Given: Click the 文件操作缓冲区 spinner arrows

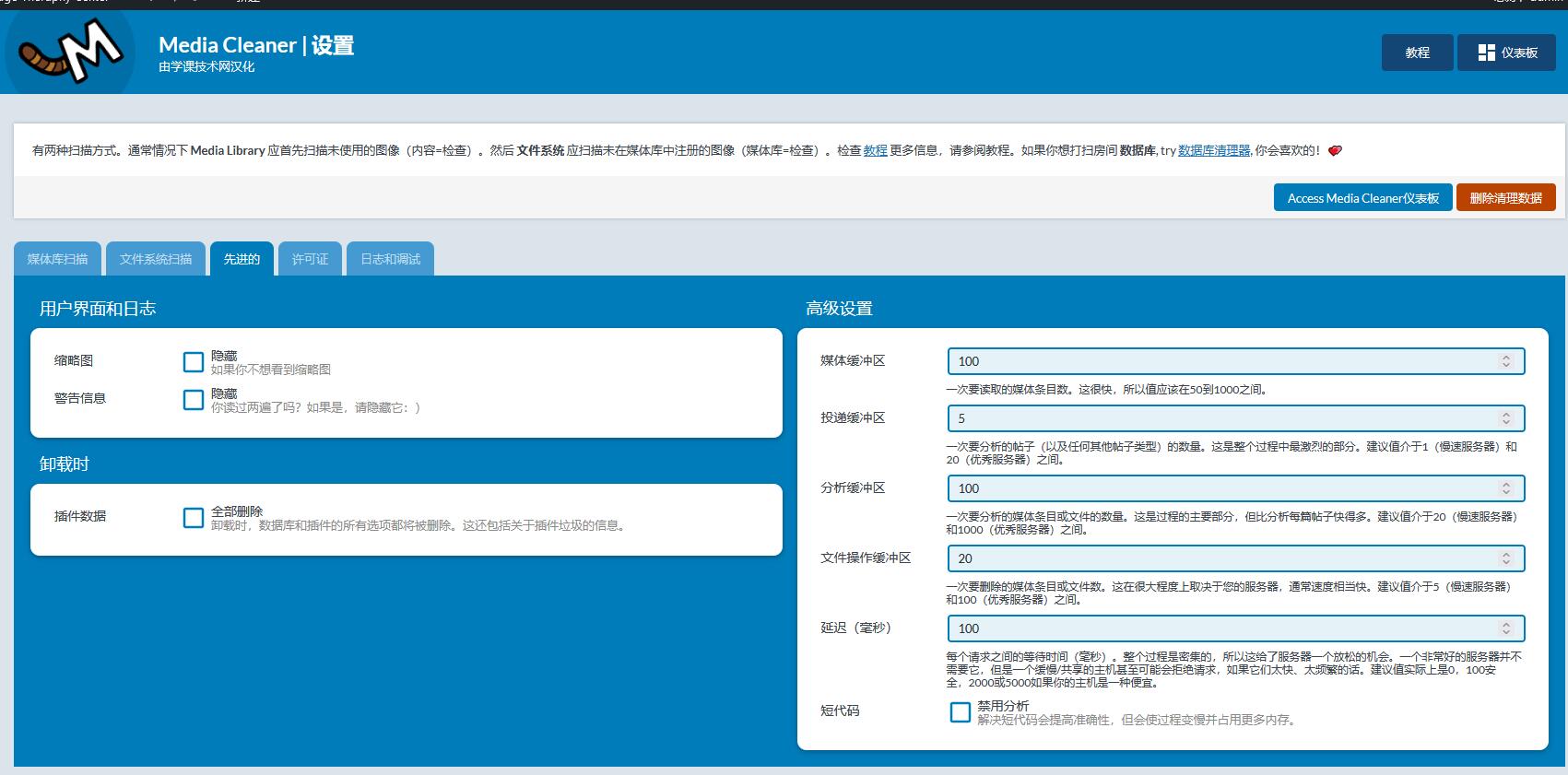Looking at the screenshot, I should (1506, 558).
